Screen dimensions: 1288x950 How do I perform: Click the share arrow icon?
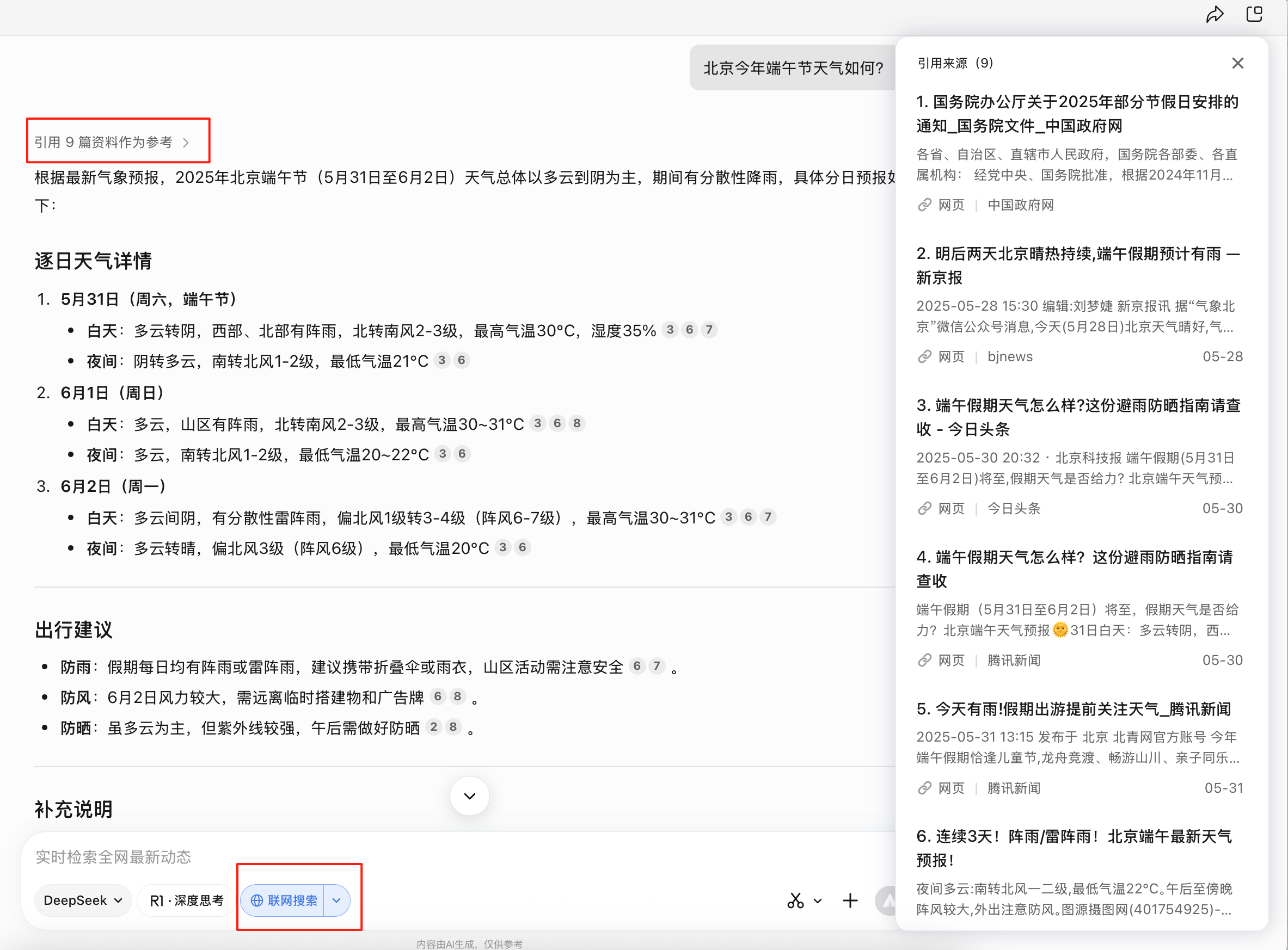1215,14
